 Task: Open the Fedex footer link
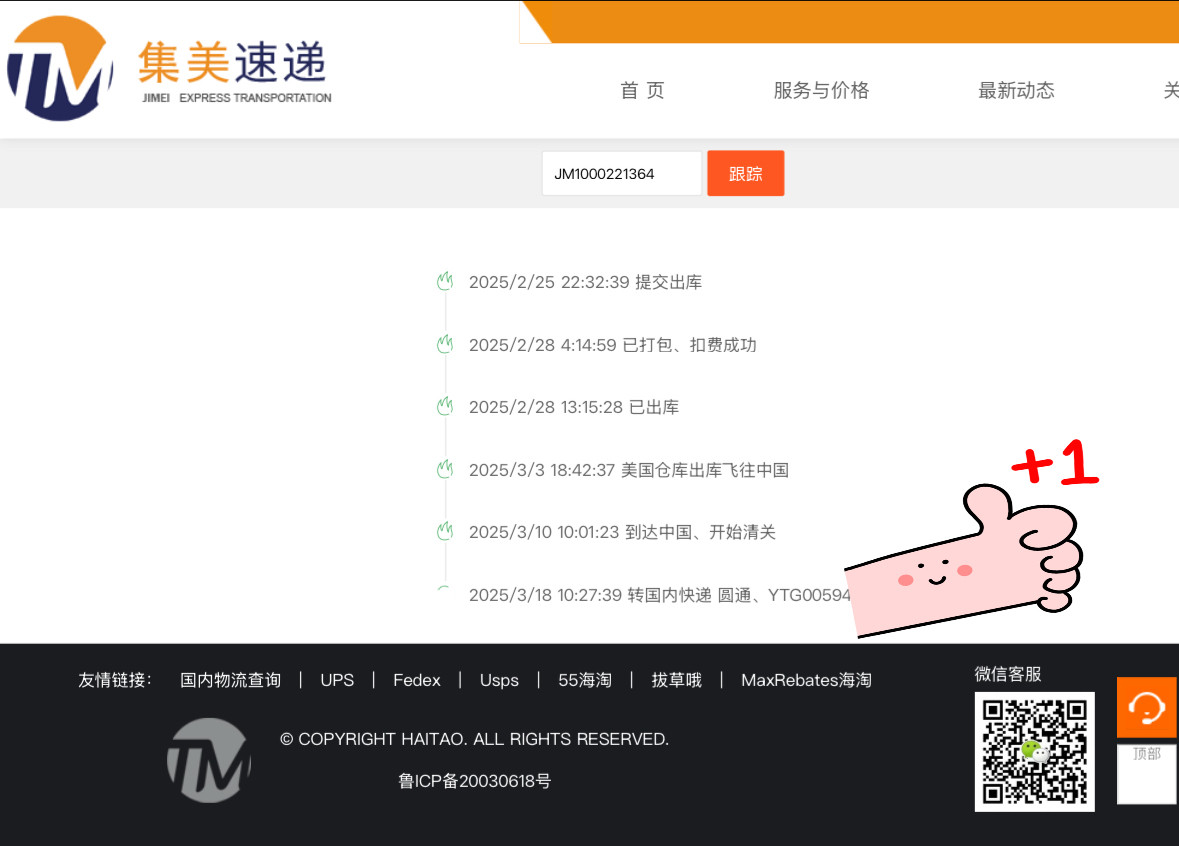click(x=416, y=680)
